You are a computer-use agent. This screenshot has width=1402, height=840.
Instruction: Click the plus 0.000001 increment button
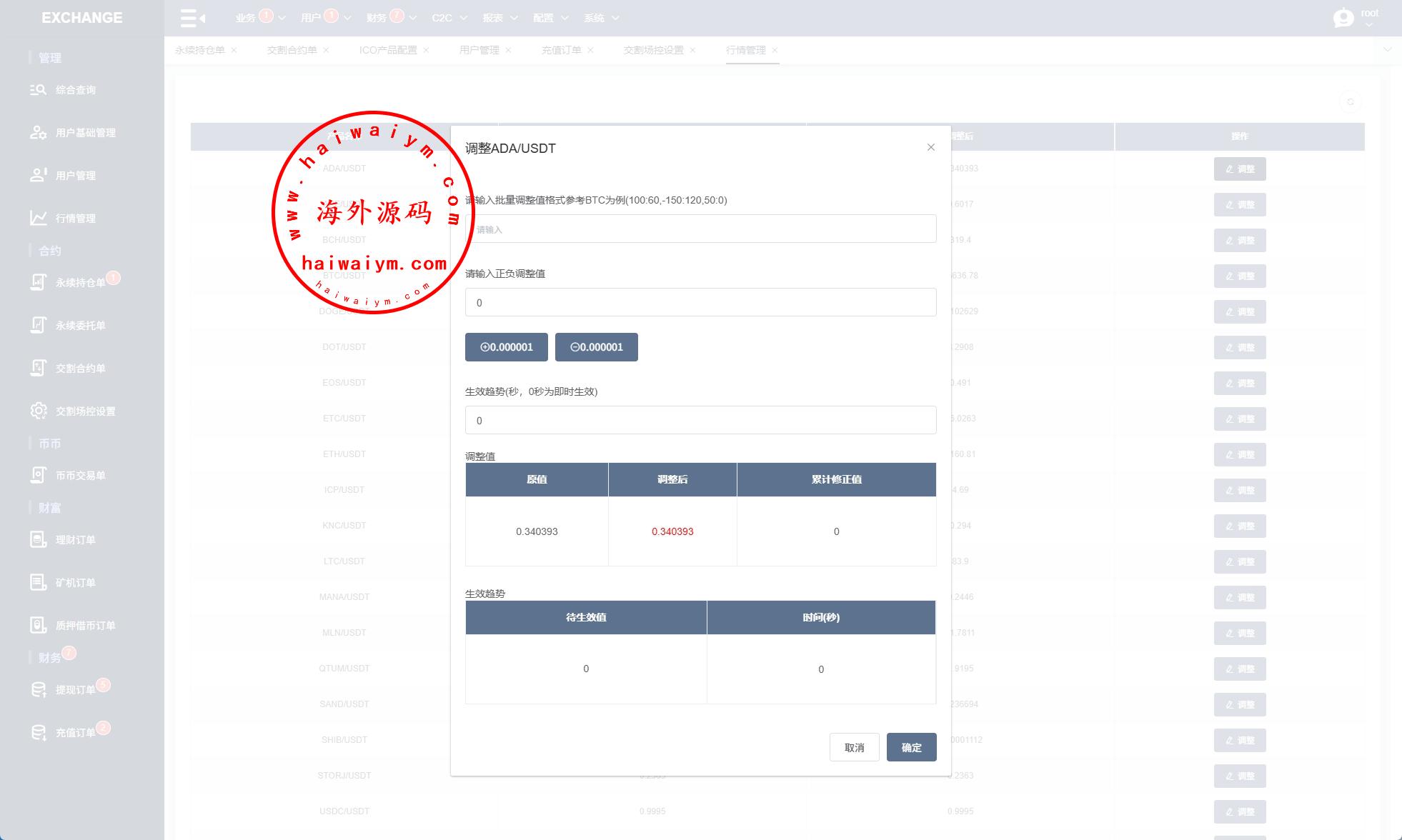pyautogui.click(x=506, y=347)
